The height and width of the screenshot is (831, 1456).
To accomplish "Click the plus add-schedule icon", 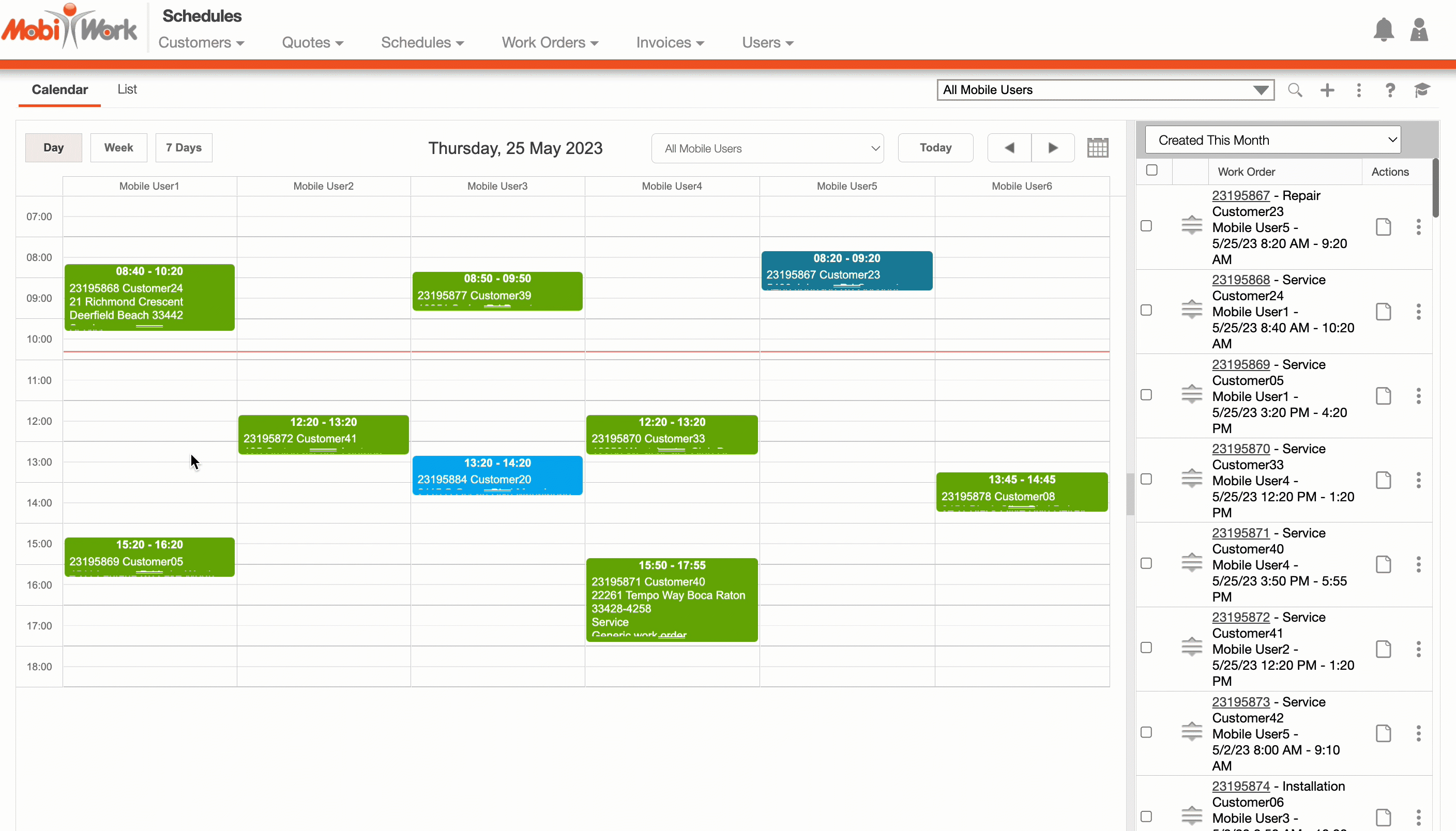I will point(1327,90).
